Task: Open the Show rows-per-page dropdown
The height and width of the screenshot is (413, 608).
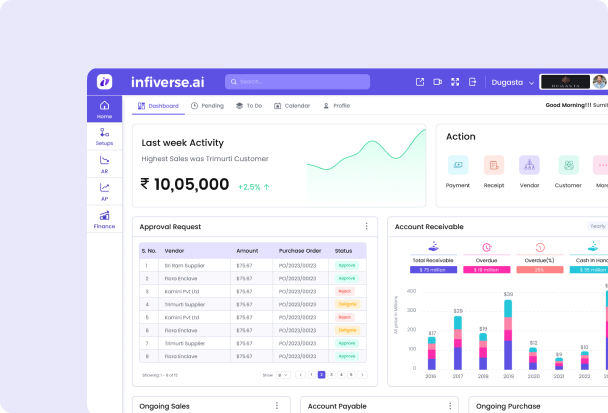Action: click(x=281, y=375)
